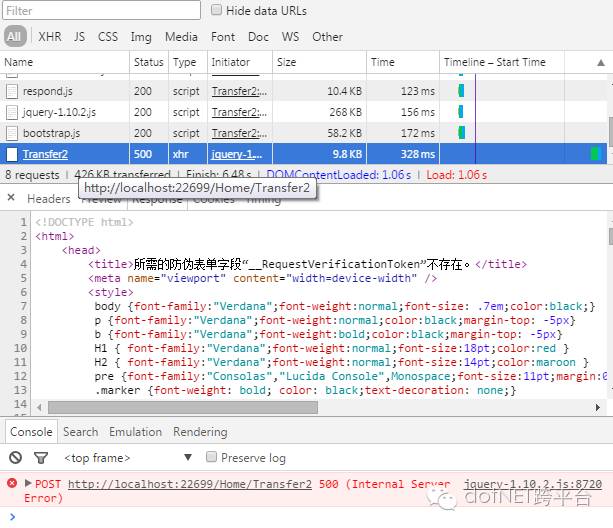
Task: Click the right arrow of horizontal scrollbar
Action: tap(597, 408)
